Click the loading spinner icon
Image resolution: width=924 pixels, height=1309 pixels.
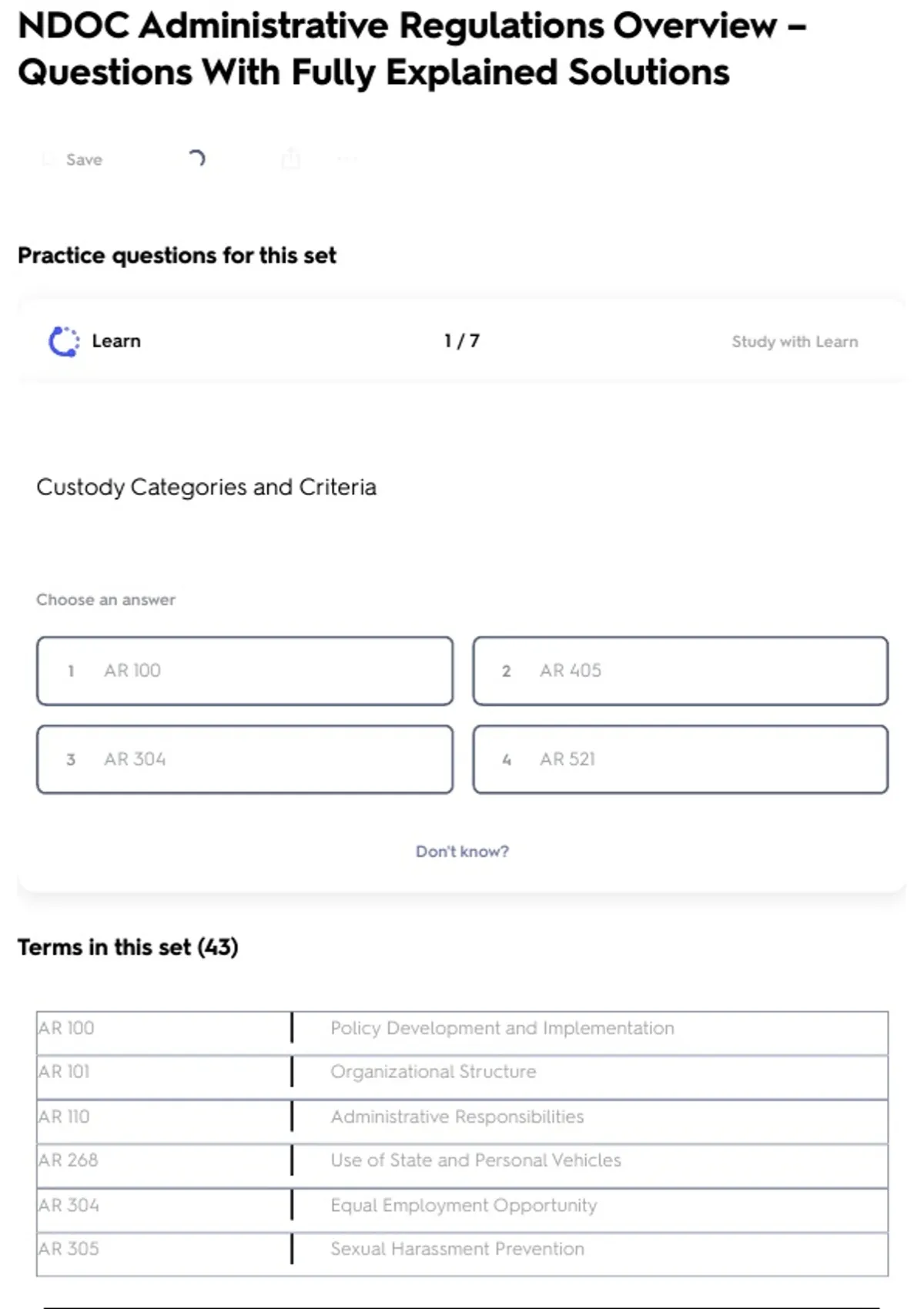(x=196, y=159)
